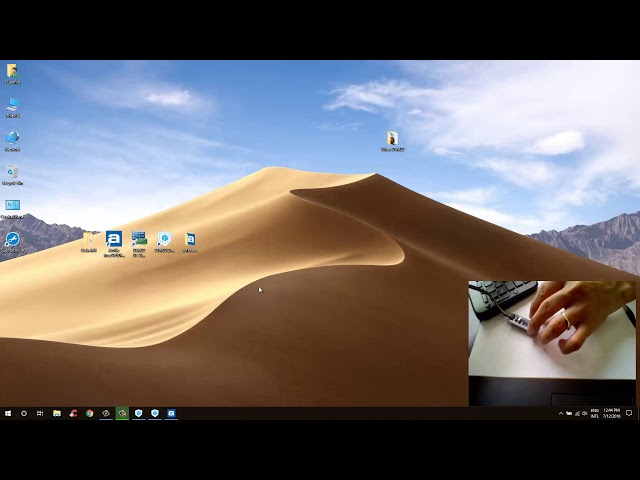640x480 pixels.
Task: Open CCleaner from the taskbar
Action: [73, 413]
